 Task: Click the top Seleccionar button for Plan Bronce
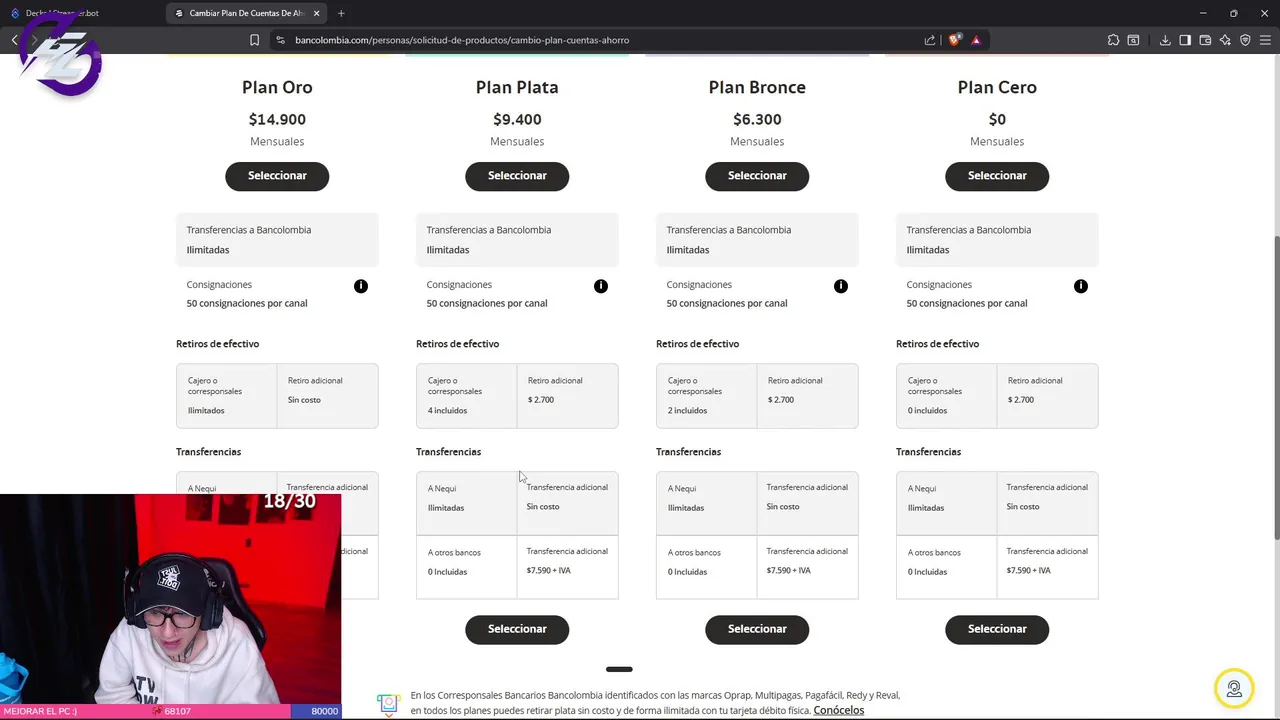[x=757, y=176]
